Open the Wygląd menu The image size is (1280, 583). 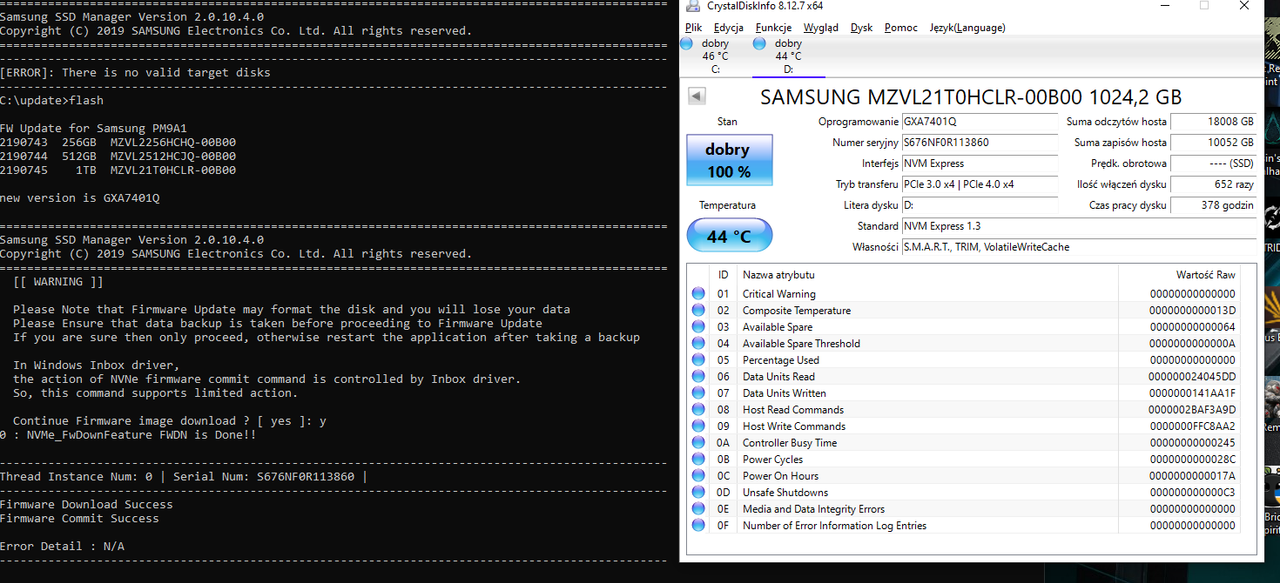[x=821, y=27]
